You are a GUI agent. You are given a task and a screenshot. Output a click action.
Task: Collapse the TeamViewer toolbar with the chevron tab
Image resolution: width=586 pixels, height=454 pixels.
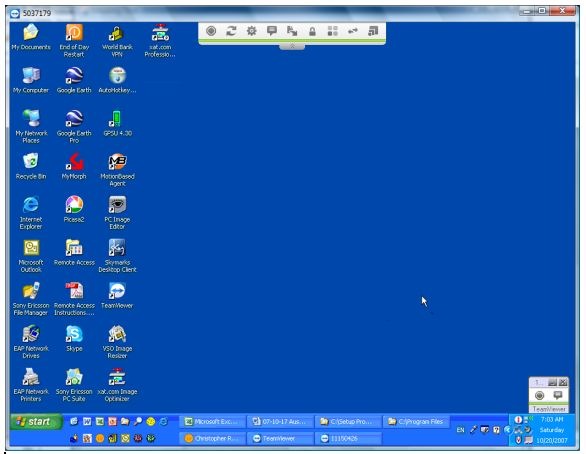tap(292, 46)
